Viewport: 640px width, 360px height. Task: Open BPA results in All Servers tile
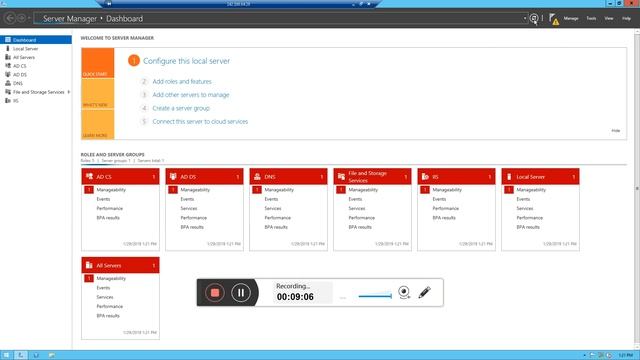108,316
